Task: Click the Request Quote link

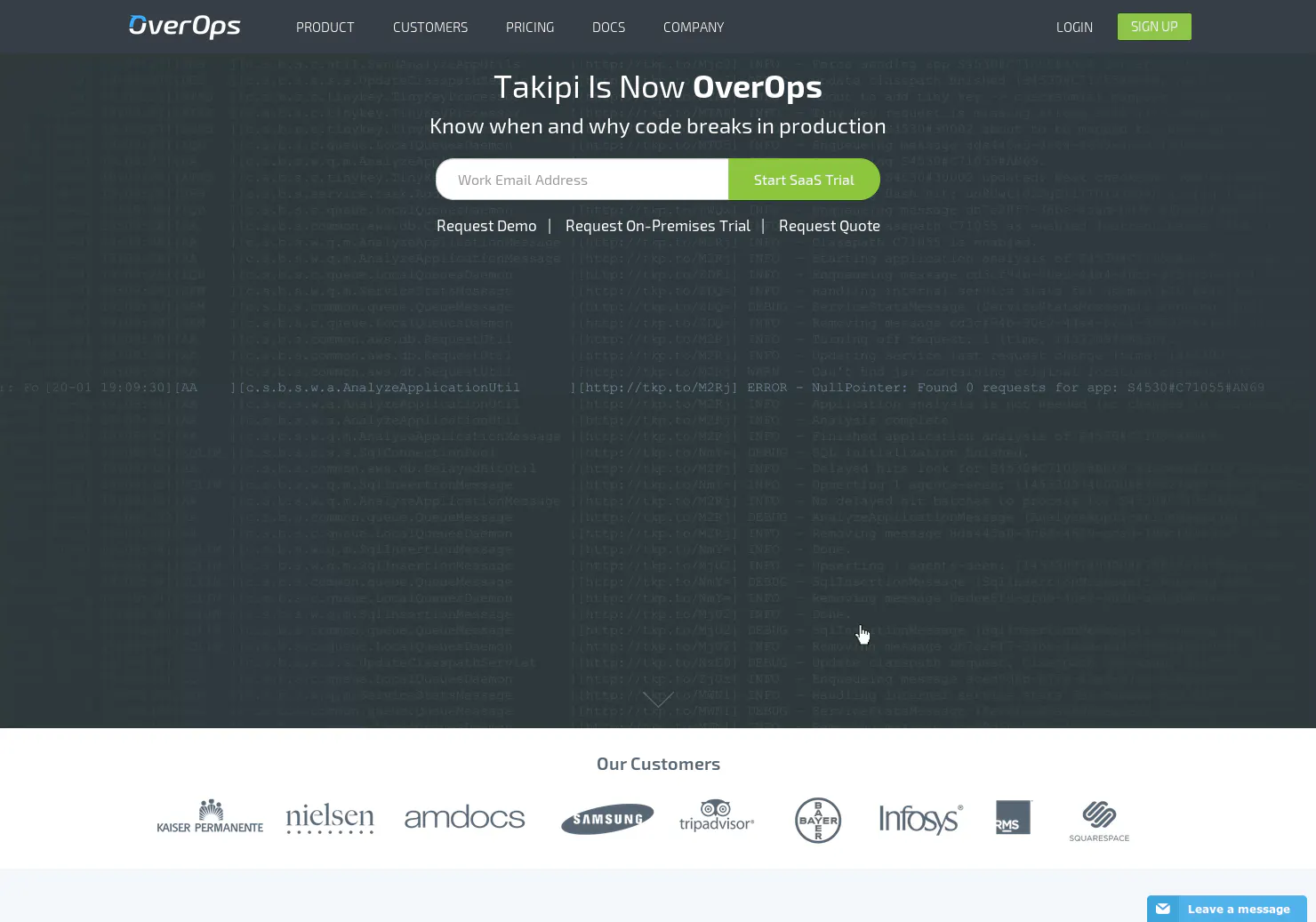Action: tap(830, 226)
